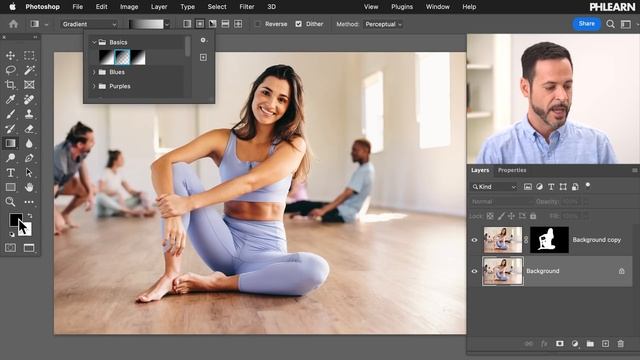
Task: Select the Zoom tool
Action: coord(11,202)
